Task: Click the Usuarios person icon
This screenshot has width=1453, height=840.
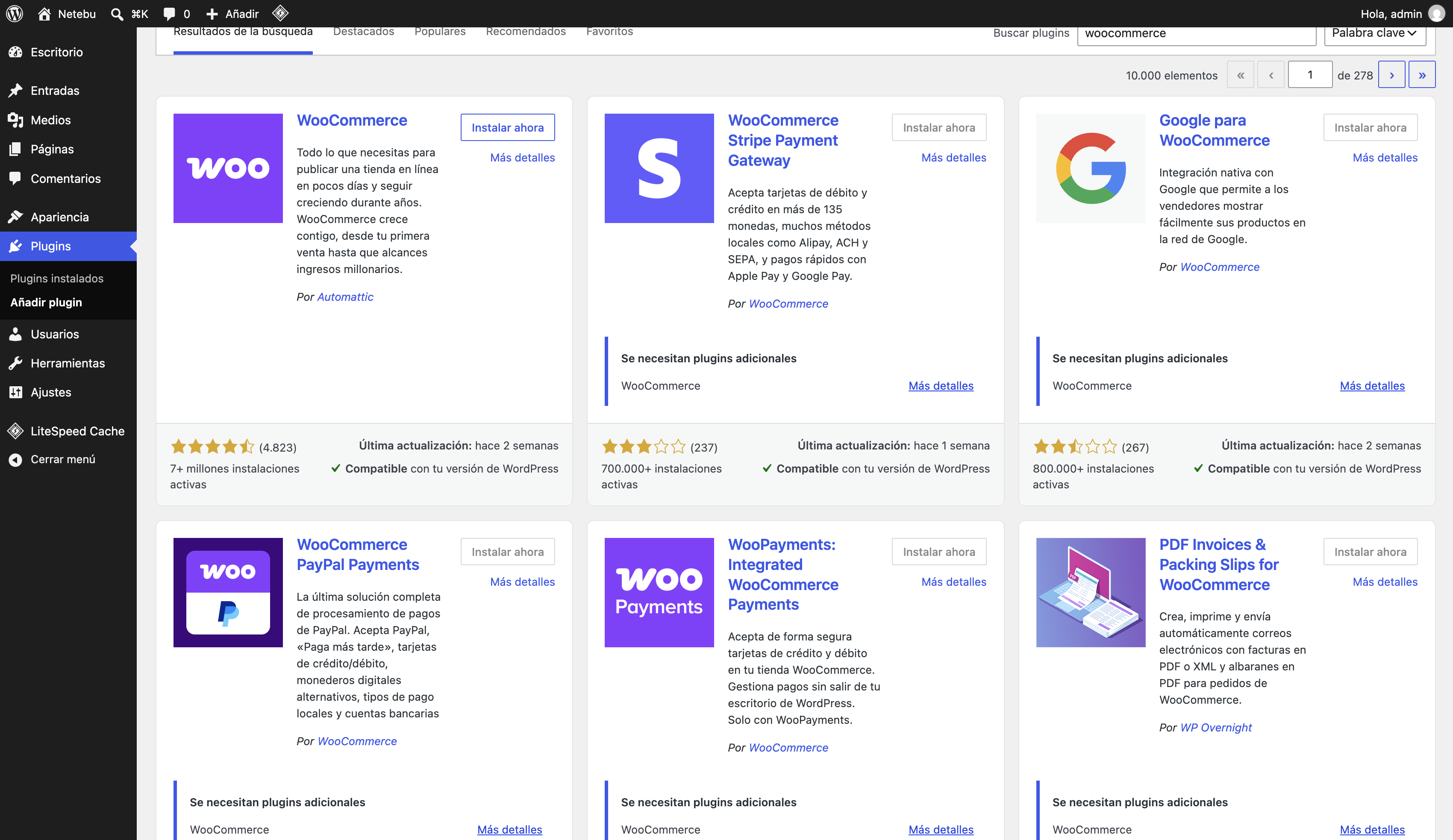Action: pyautogui.click(x=15, y=334)
